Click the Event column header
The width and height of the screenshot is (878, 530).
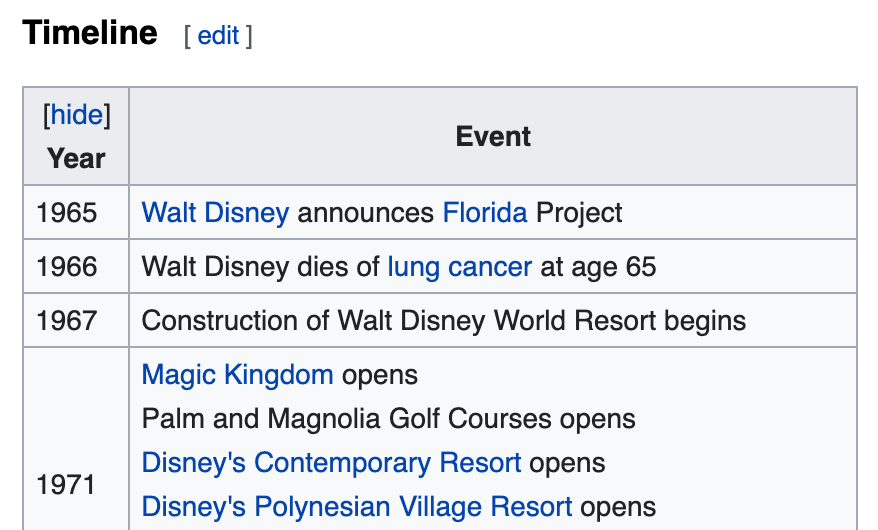[493, 136]
